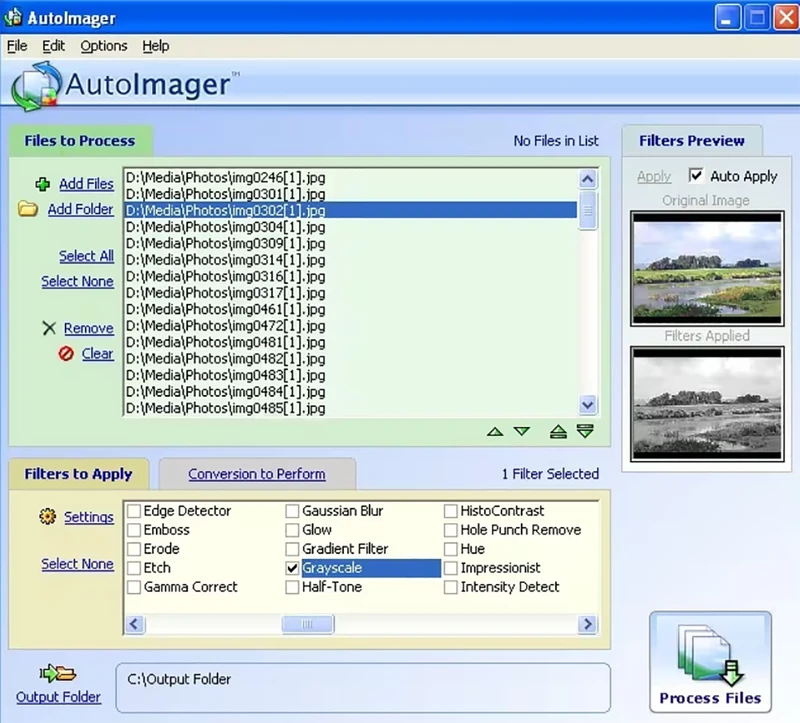This screenshot has width=800, height=723.
Task: Click the Output Folder arrow icon
Action: click(58, 674)
